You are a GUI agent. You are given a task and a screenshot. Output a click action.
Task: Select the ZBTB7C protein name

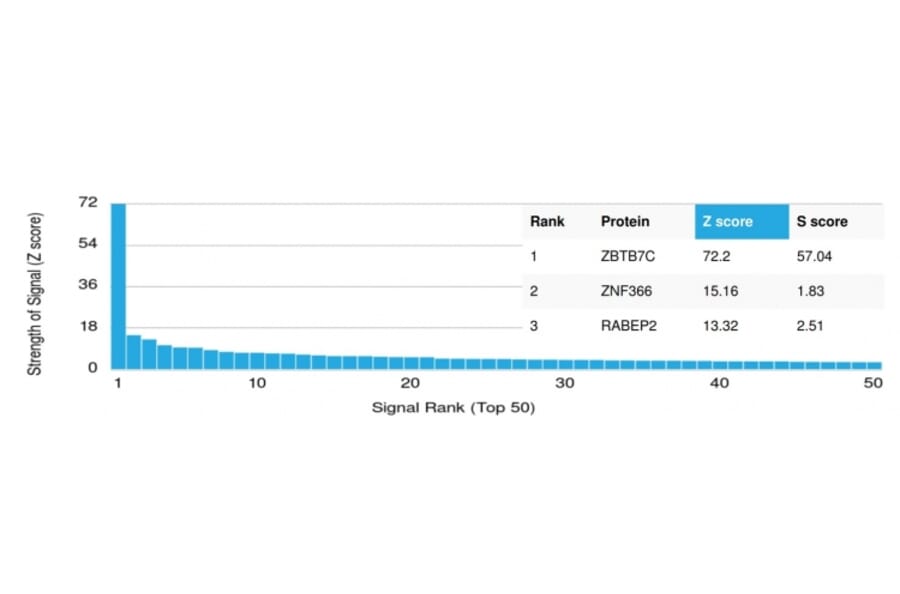point(628,256)
